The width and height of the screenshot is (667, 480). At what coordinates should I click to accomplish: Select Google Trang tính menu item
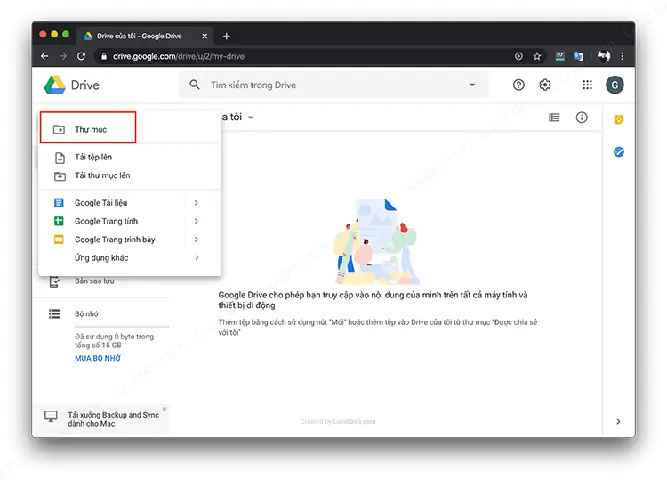pos(130,221)
